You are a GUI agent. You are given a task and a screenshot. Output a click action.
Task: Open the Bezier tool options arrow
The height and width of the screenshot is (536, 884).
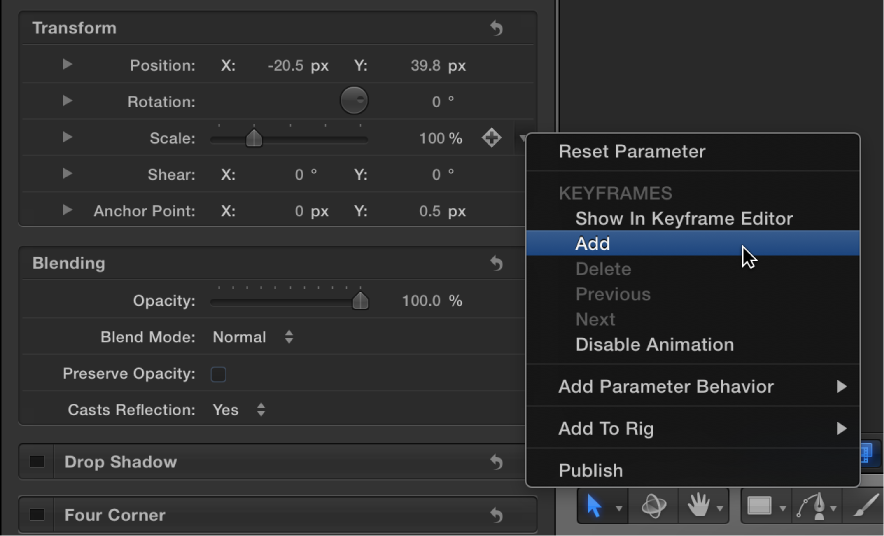pyautogui.click(x=833, y=508)
